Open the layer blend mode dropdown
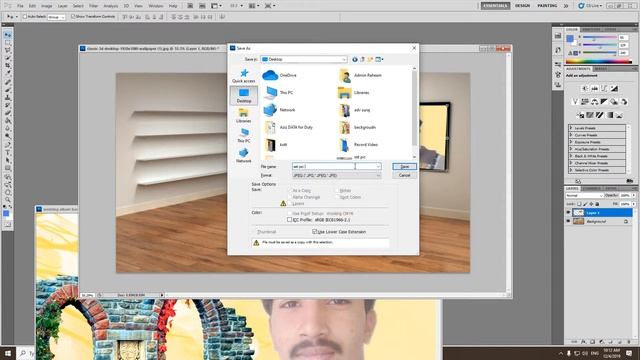This screenshot has height=360, width=640. click(584, 196)
